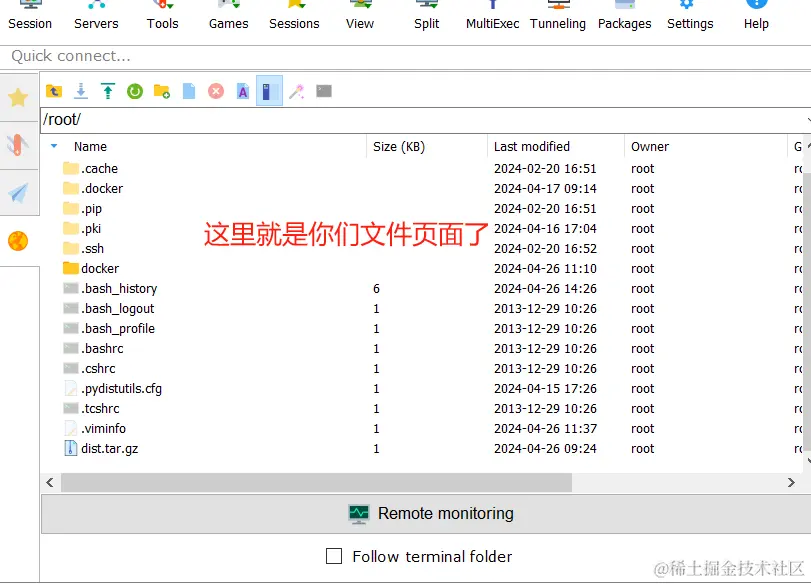Delete the selected file
This screenshot has height=584, width=811.
pyautogui.click(x=216, y=90)
